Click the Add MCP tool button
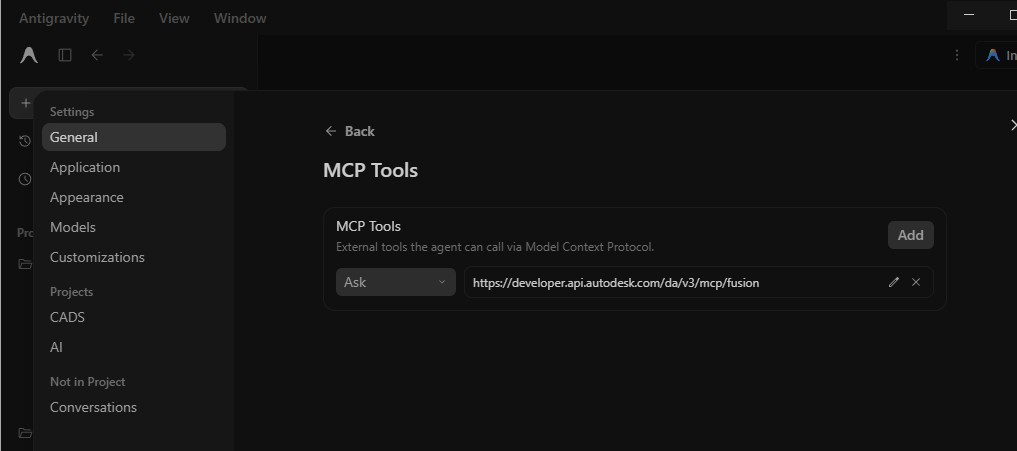Viewport: 1017px width, 451px height. click(911, 235)
